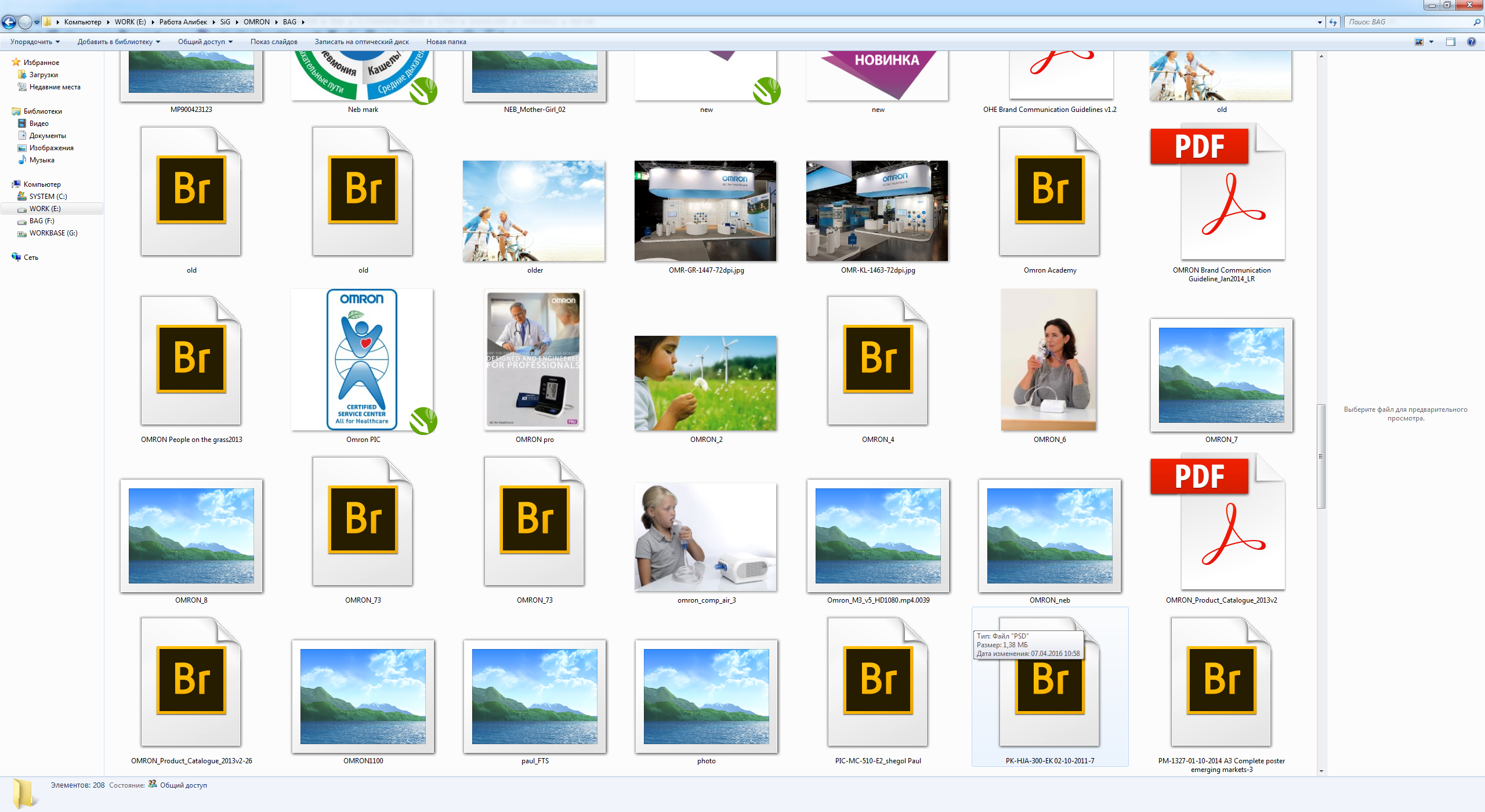Select Избранное in the navigation pane
Viewport: 1485px width, 812px height.
click(x=41, y=63)
